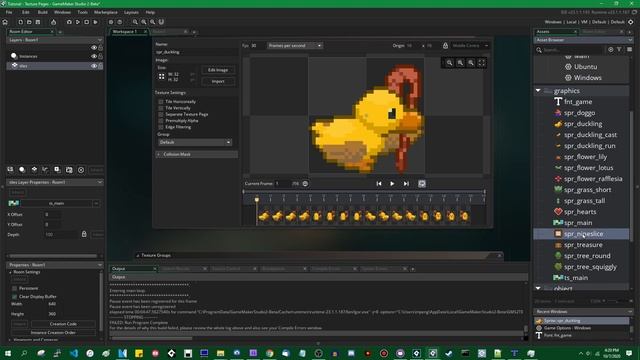Open the Start Page home icon
Image resolution: width=640 pixels, height=360 pixels.
(5, 22)
